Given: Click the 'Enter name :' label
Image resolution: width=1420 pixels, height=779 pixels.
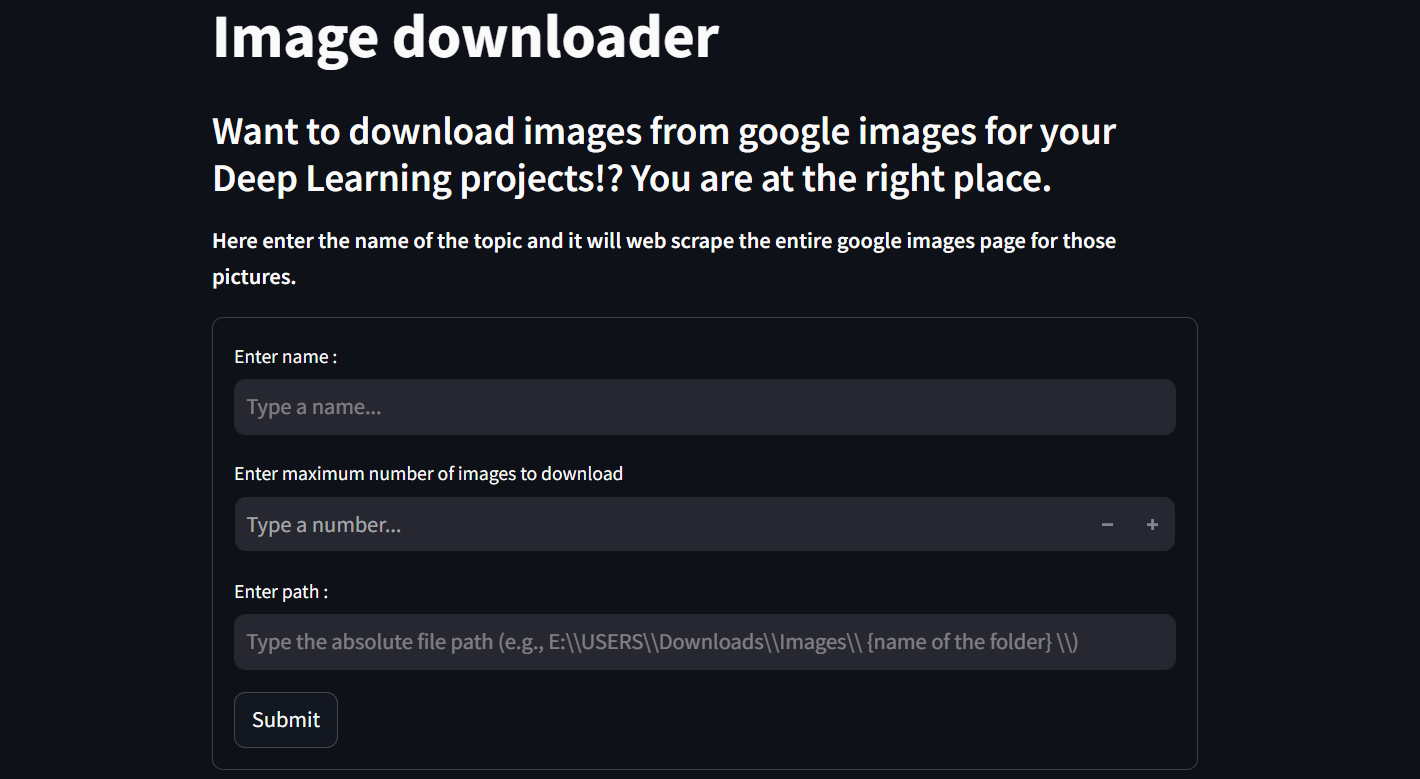Looking at the screenshot, I should tap(285, 356).
